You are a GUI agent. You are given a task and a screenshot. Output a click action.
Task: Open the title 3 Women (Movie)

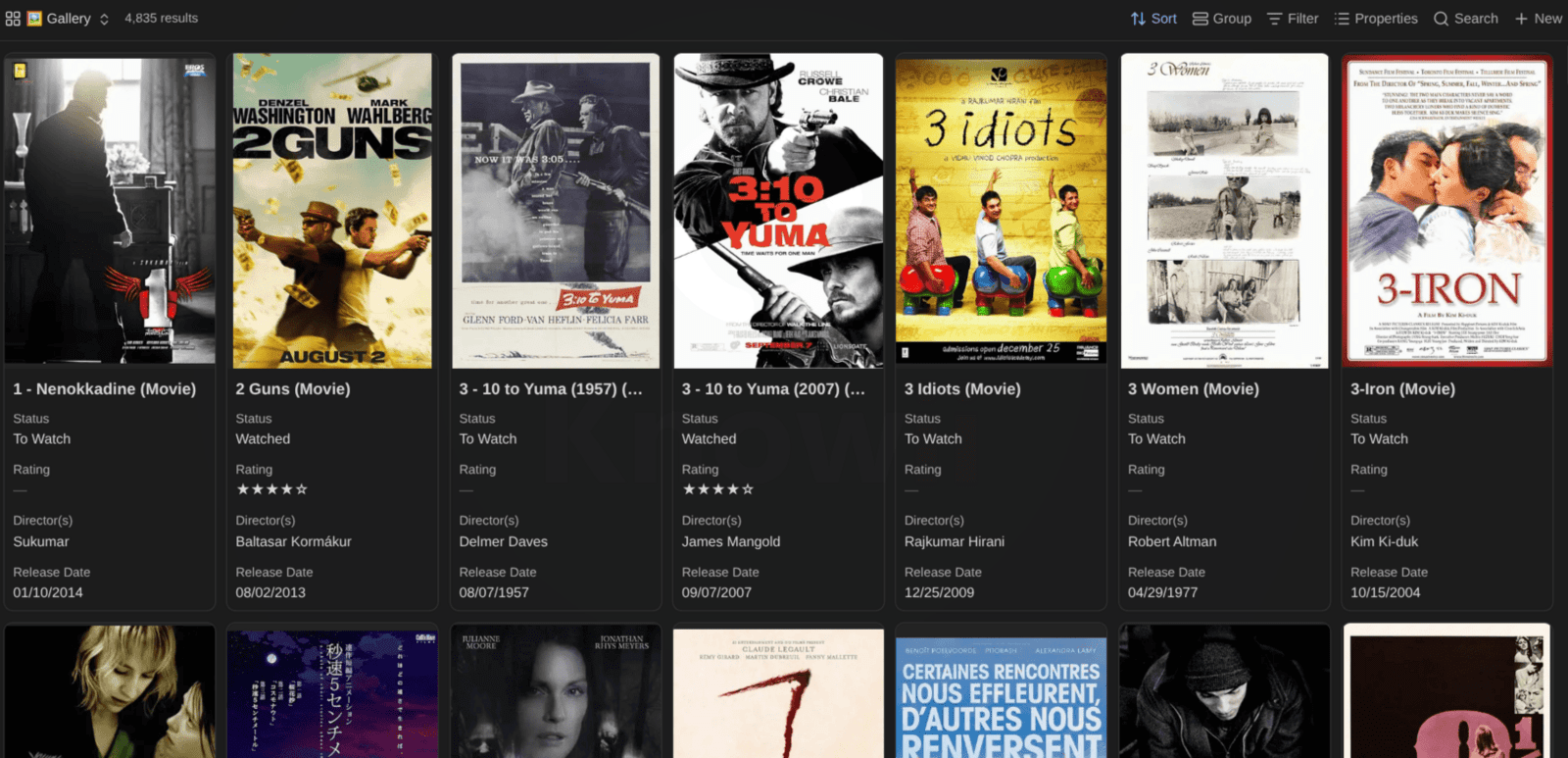click(1194, 389)
